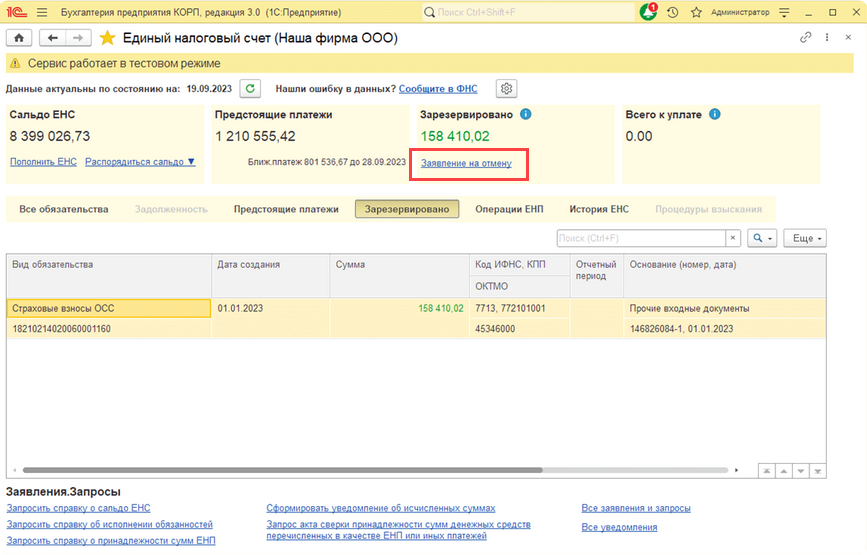Screen dimensions: 867x555
Task: Switch to История ЕНС tab
Action: tap(599, 209)
